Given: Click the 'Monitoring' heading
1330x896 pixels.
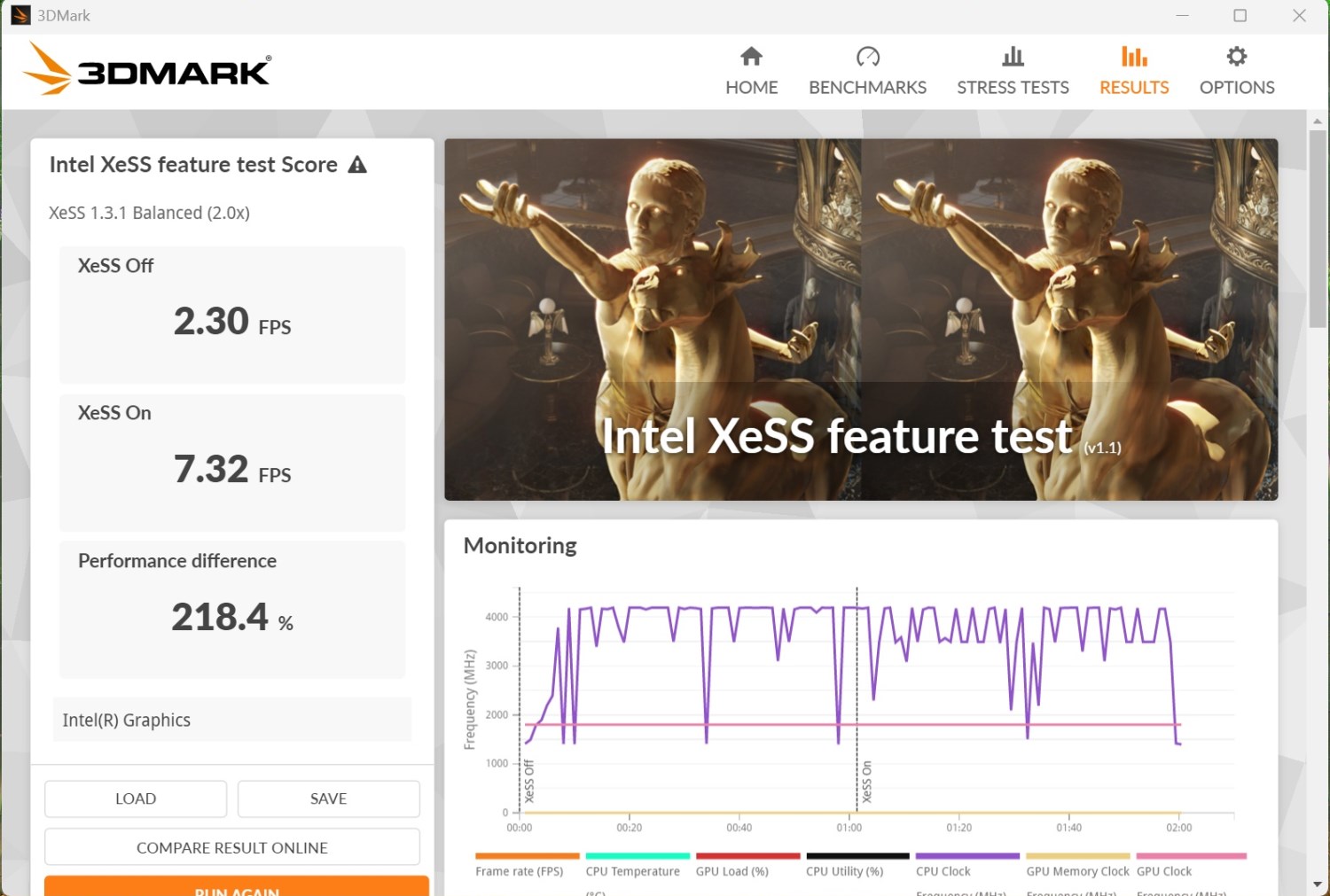Looking at the screenshot, I should coord(520,546).
